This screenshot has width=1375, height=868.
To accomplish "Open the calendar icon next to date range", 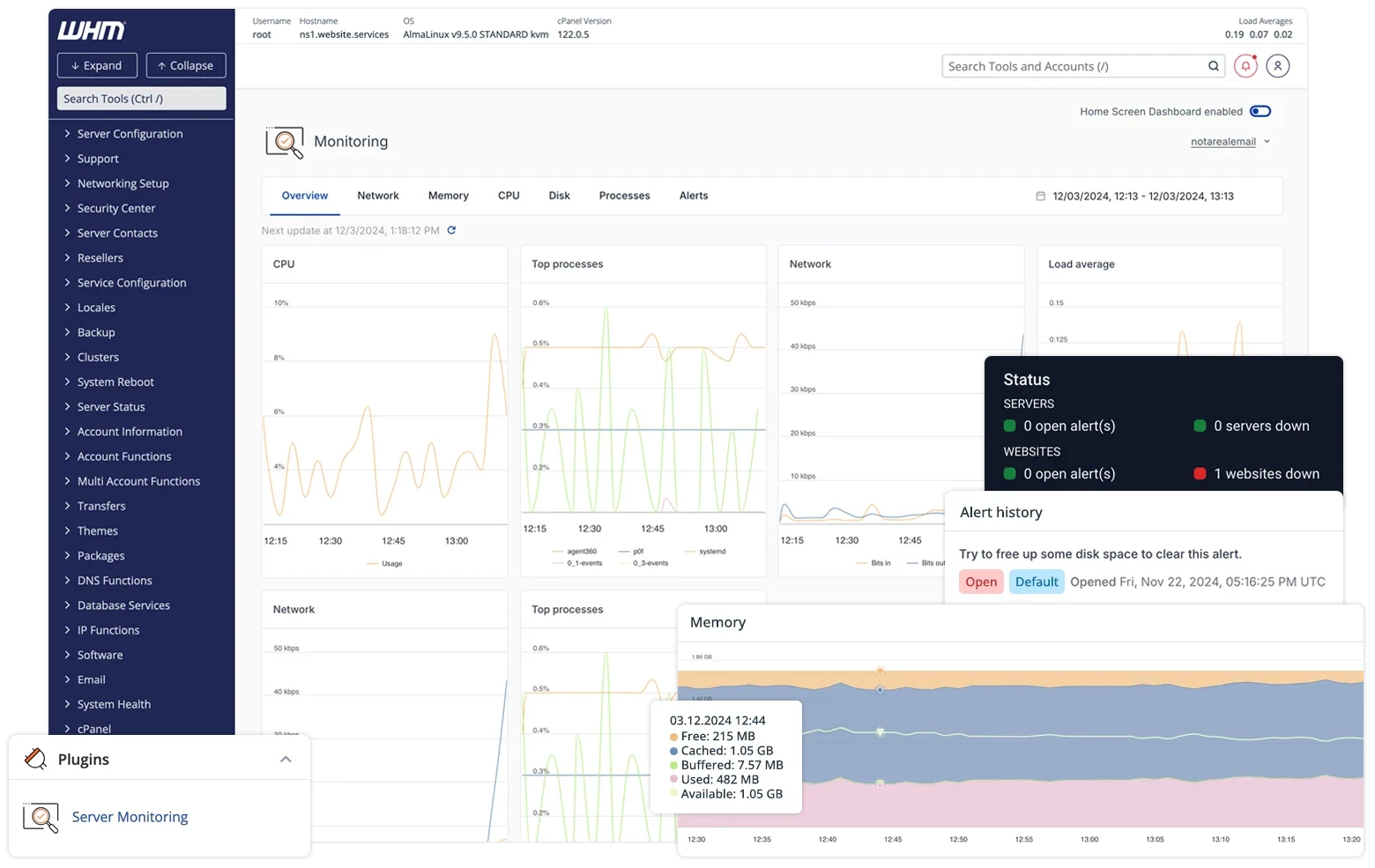I will point(1040,196).
